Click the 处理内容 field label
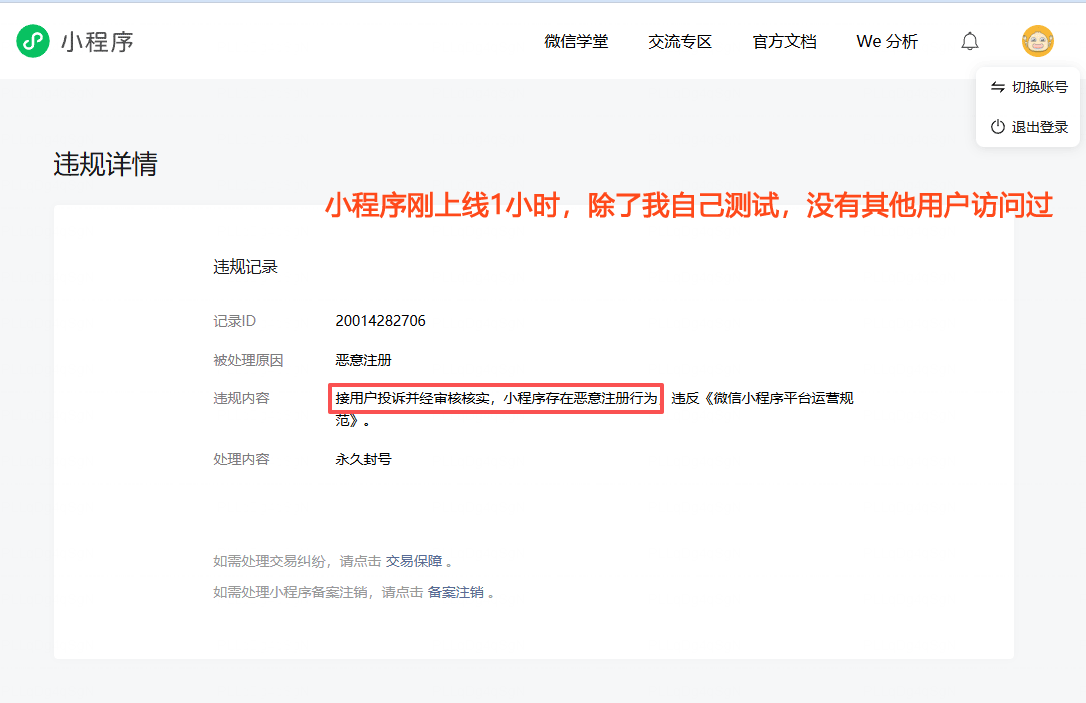This screenshot has width=1086, height=703. tap(241, 459)
